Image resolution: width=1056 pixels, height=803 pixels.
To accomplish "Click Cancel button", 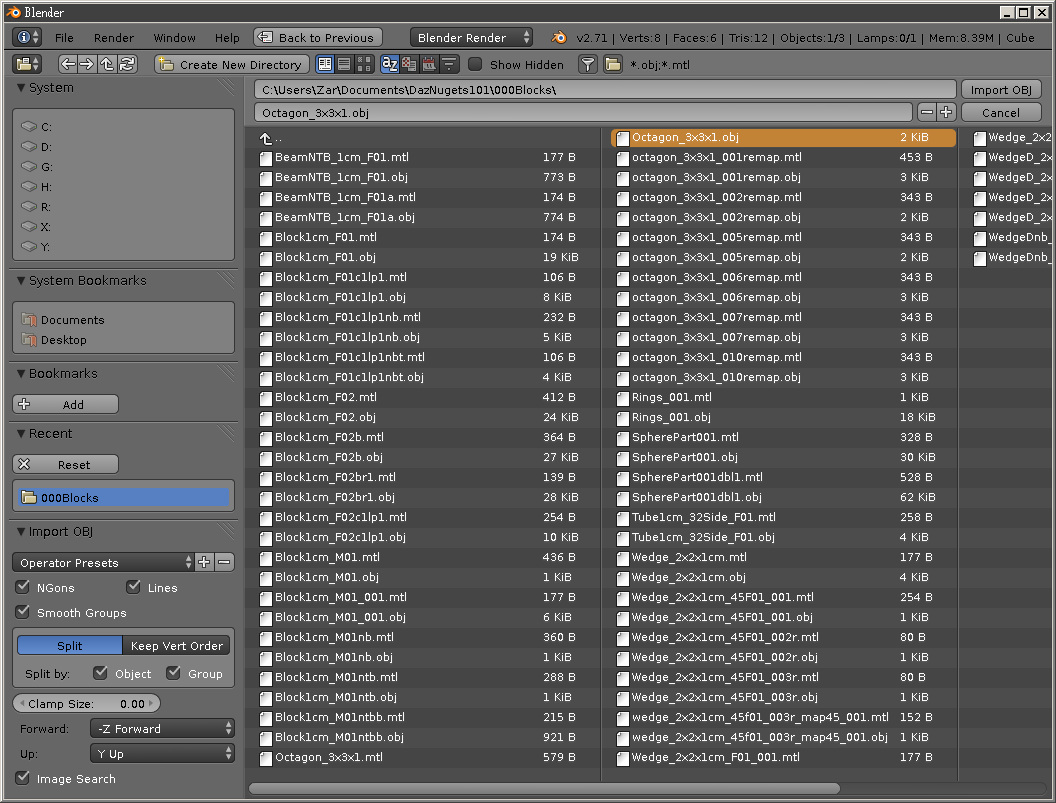I will [1001, 113].
